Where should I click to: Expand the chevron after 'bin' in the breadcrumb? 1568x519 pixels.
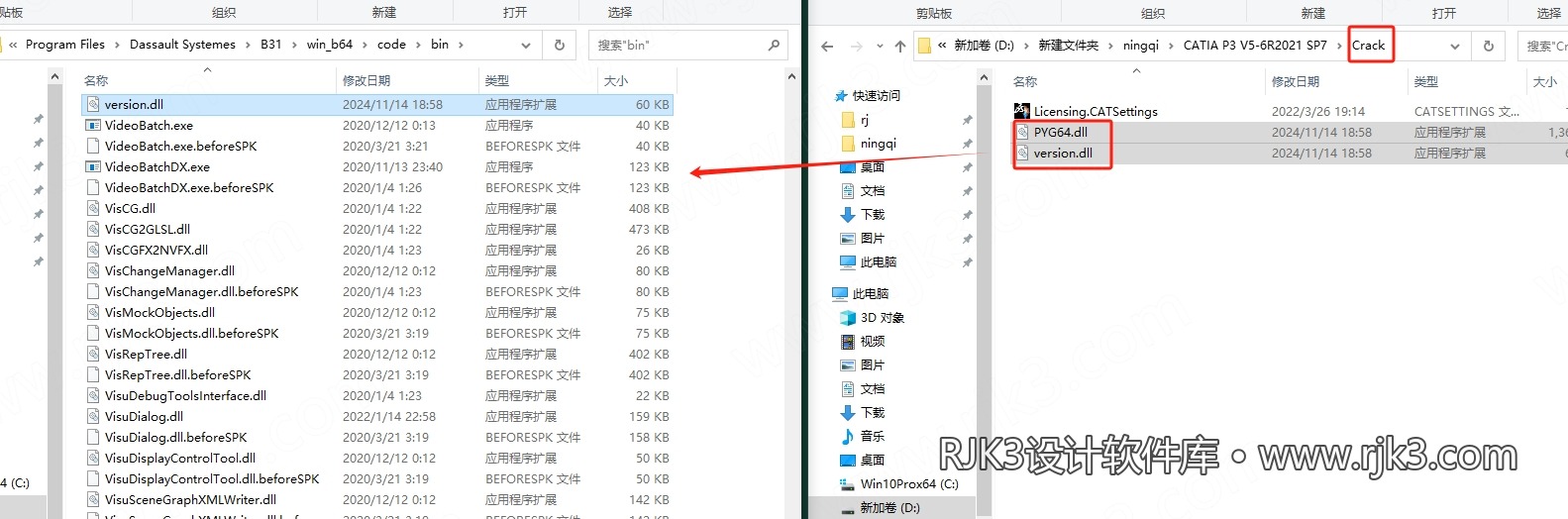[x=461, y=45]
